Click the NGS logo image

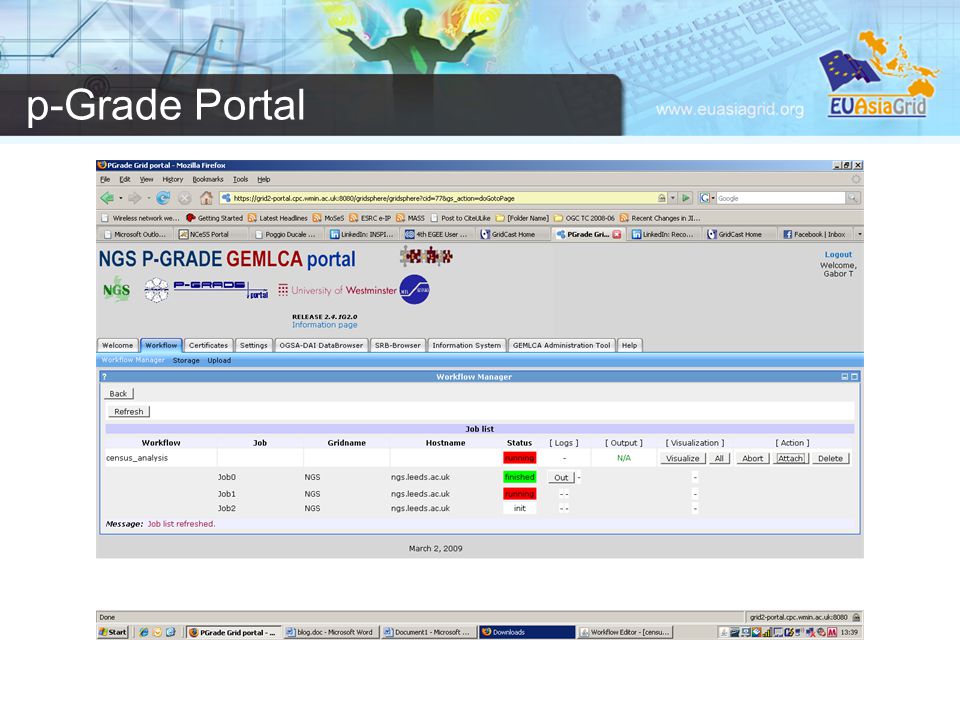pyautogui.click(x=116, y=290)
